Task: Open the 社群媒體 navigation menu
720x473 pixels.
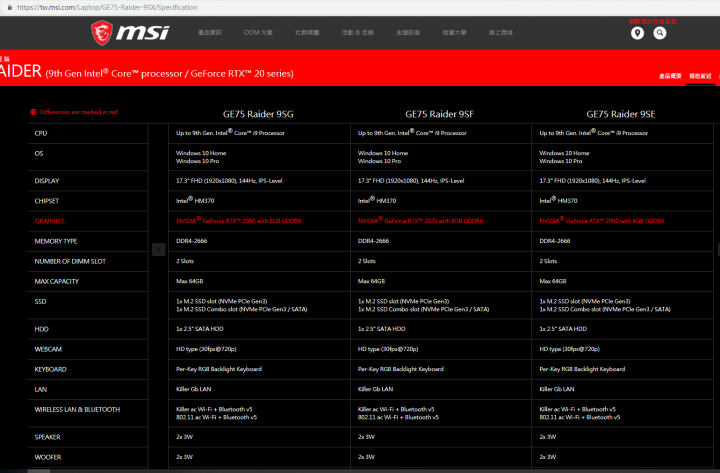Action: pyautogui.click(x=307, y=33)
